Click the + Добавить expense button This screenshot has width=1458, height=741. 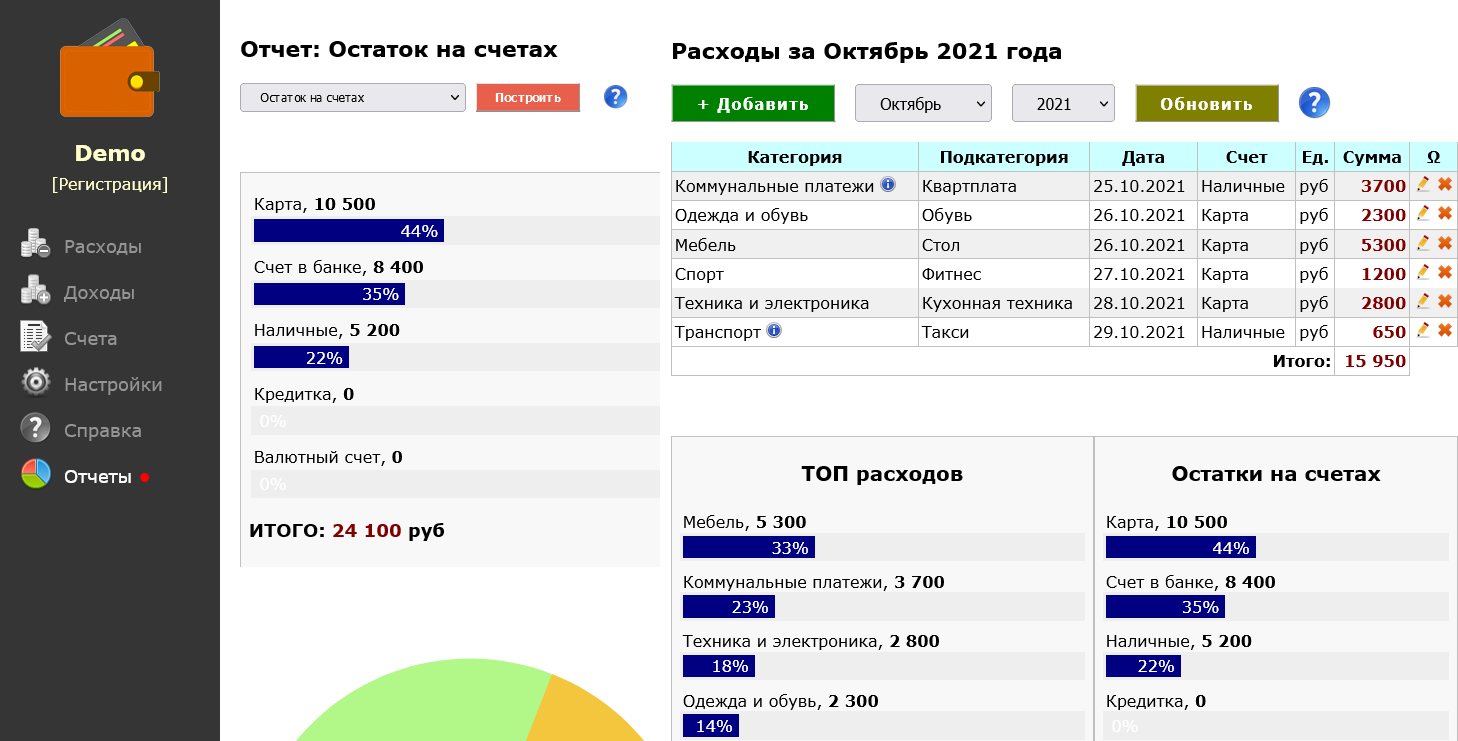coord(753,104)
